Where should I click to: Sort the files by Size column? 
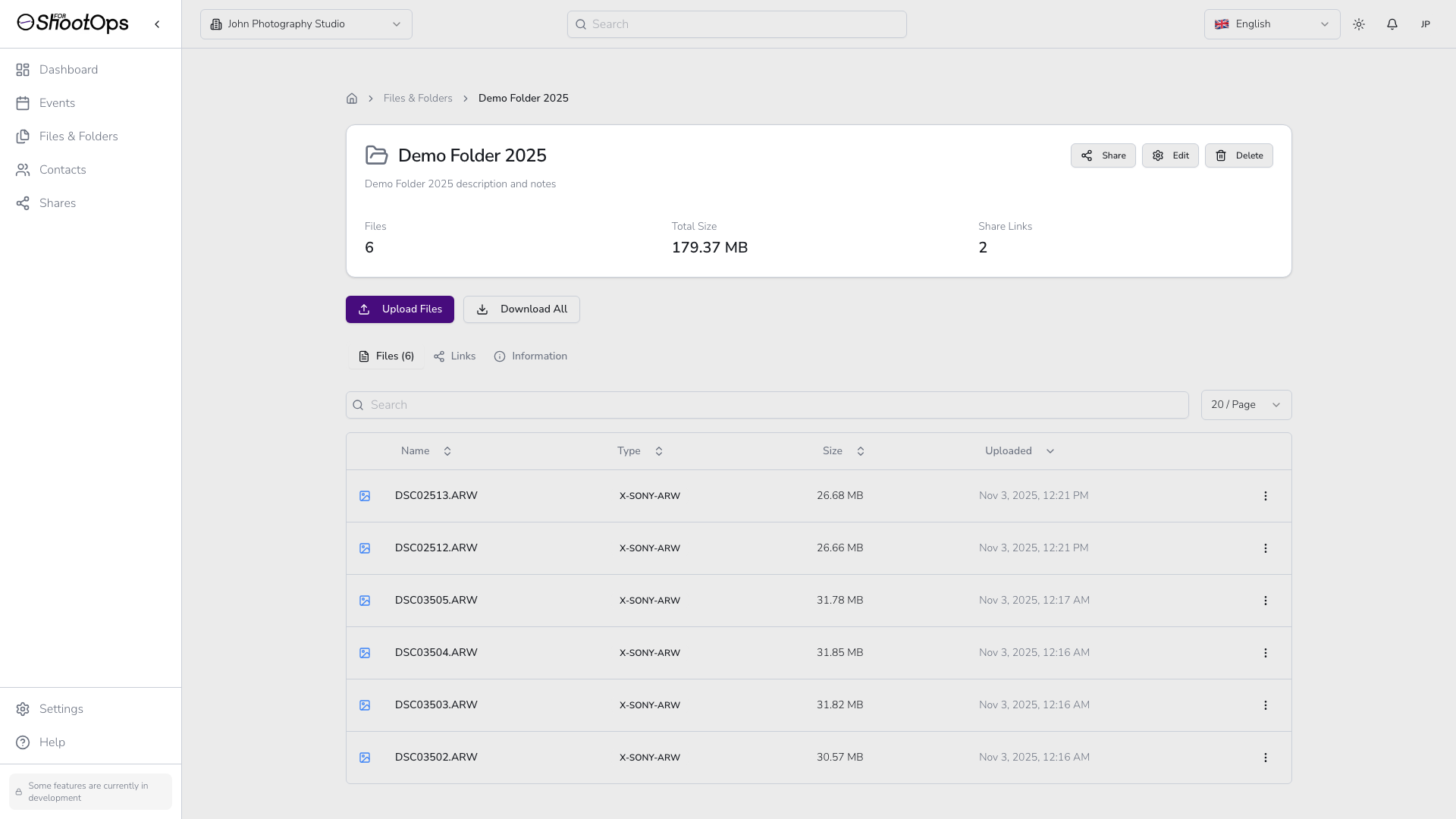(x=843, y=451)
